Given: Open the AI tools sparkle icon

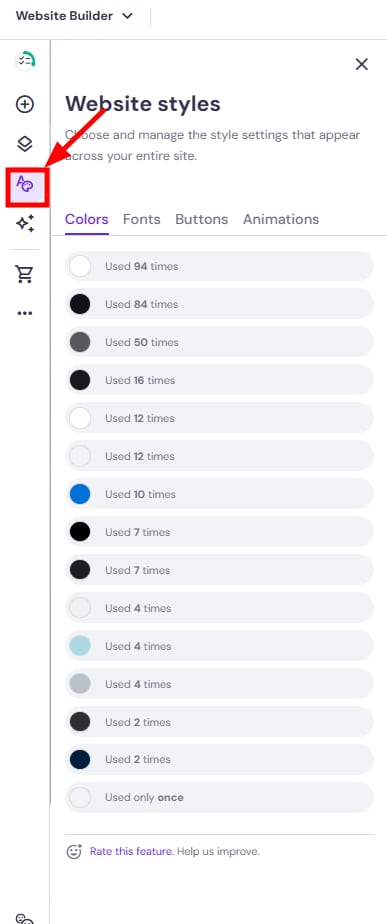Looking at the screenshot, I should point(25,223).
